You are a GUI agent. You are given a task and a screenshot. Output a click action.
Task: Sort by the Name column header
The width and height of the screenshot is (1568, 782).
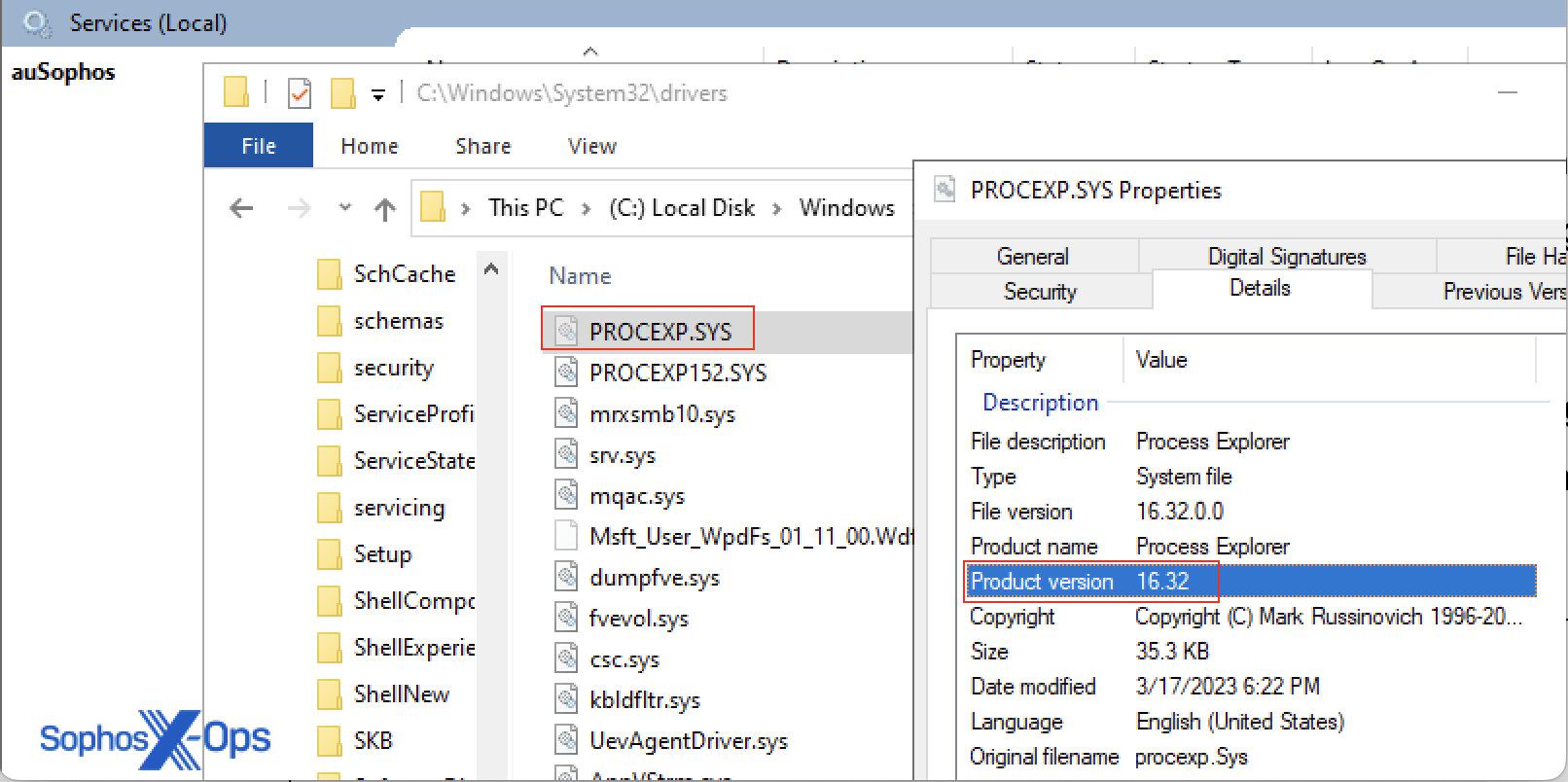pyautogui.click(x=581, y=276)
